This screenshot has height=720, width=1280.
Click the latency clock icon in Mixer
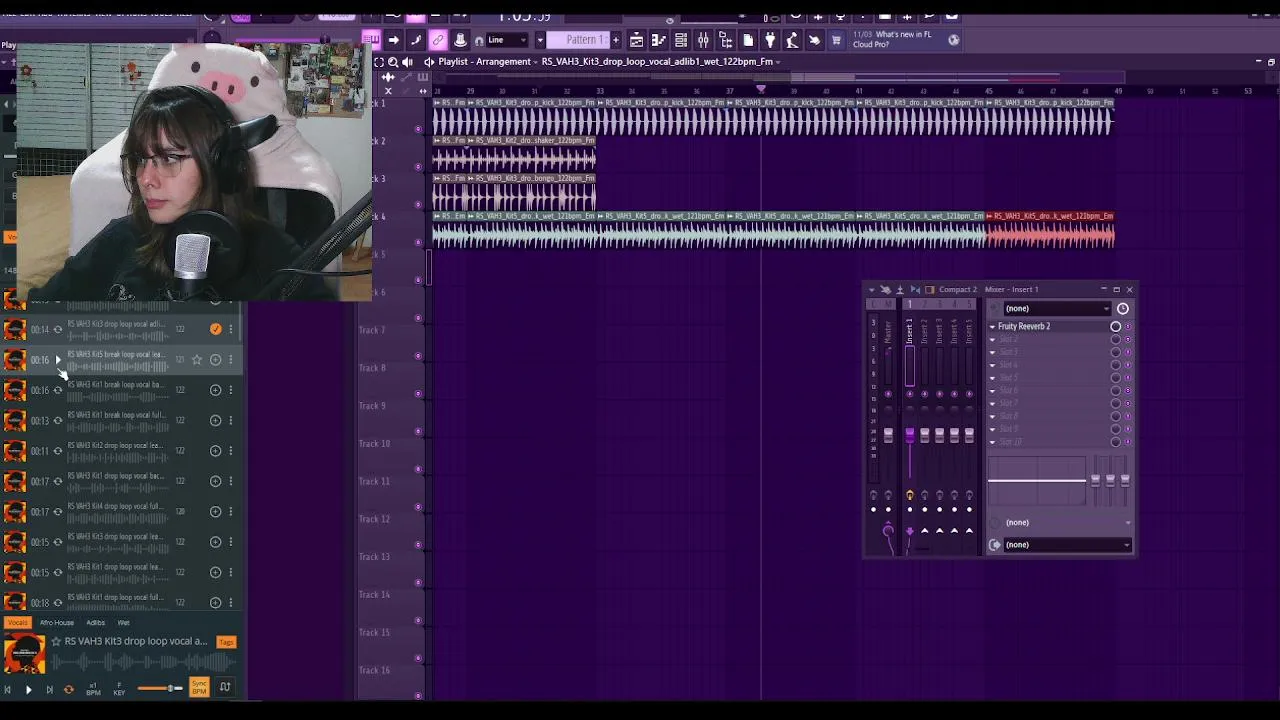pyautogui.click(x=1123, y=309)
